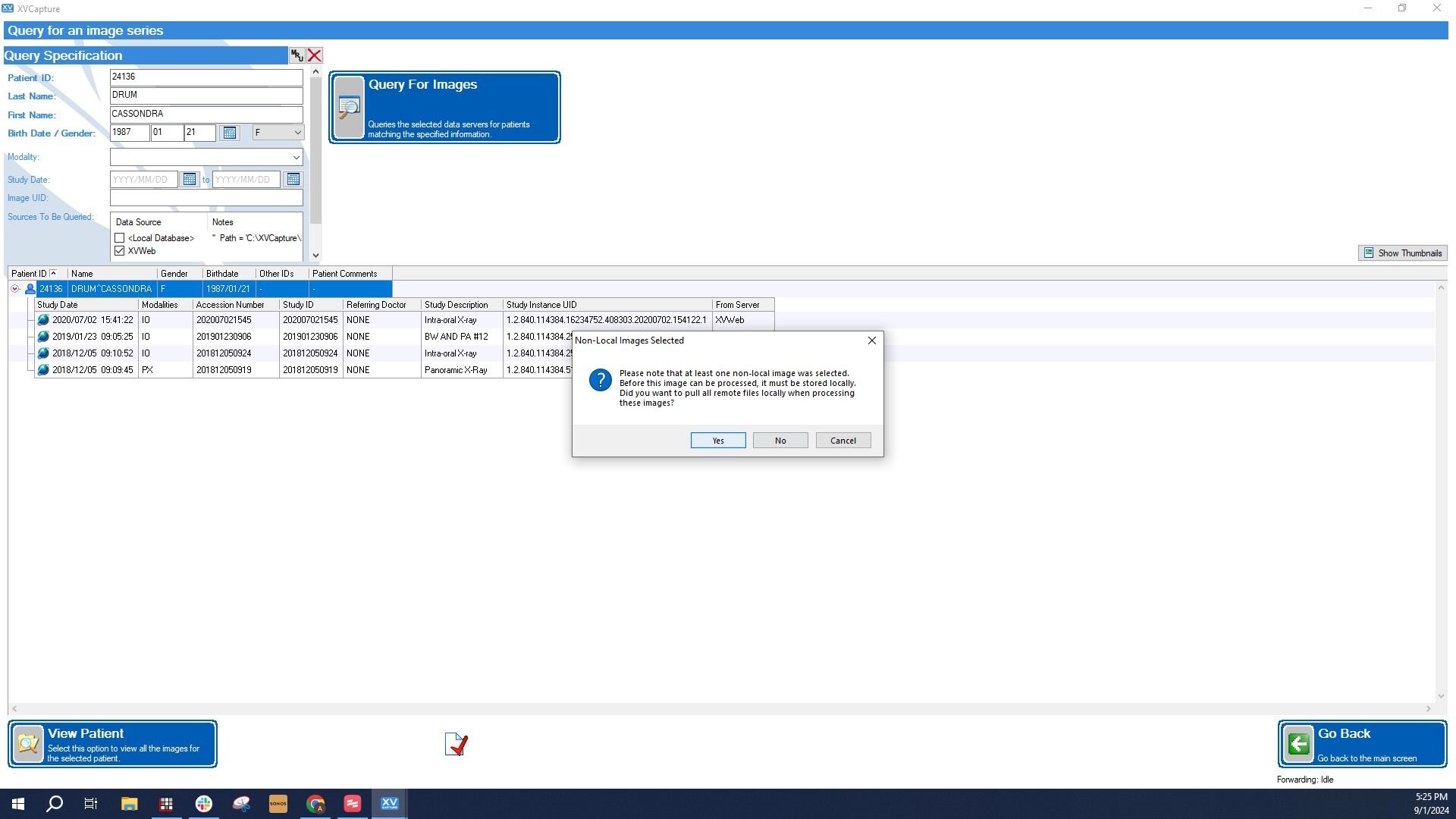The width and height of the screenshot is (1456, 819).
Task: Click the document checkmark icon at bottom
Action: (x=457, y=744)
